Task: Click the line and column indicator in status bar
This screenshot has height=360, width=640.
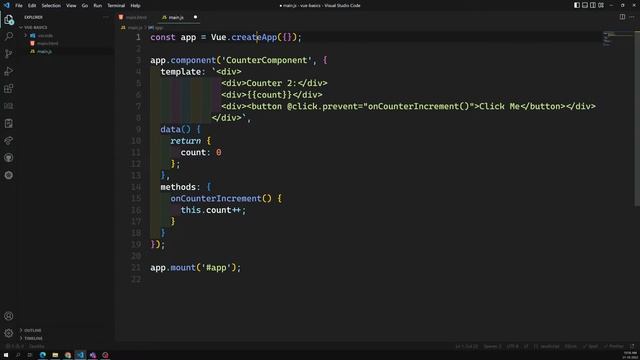Action: tap(466, 346)
